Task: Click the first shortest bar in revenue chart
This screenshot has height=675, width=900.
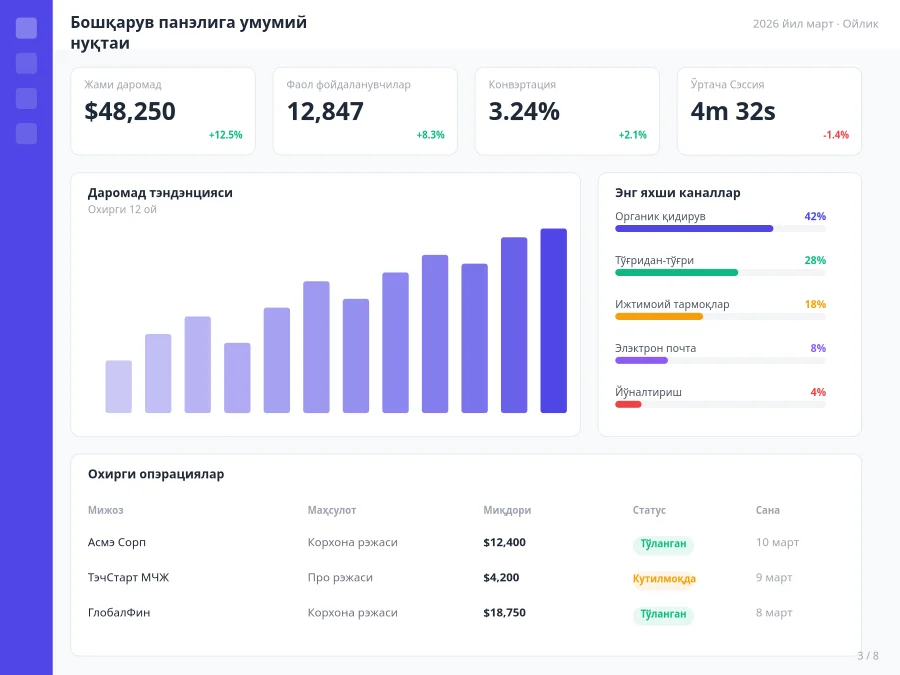Action: [119, 387]
